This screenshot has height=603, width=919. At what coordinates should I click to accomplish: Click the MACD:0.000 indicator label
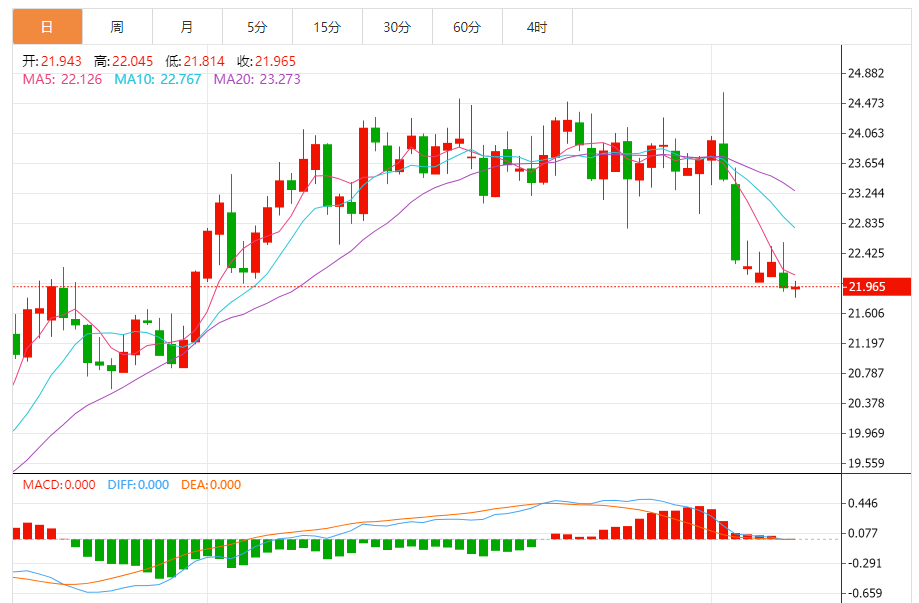pos(59,485)
